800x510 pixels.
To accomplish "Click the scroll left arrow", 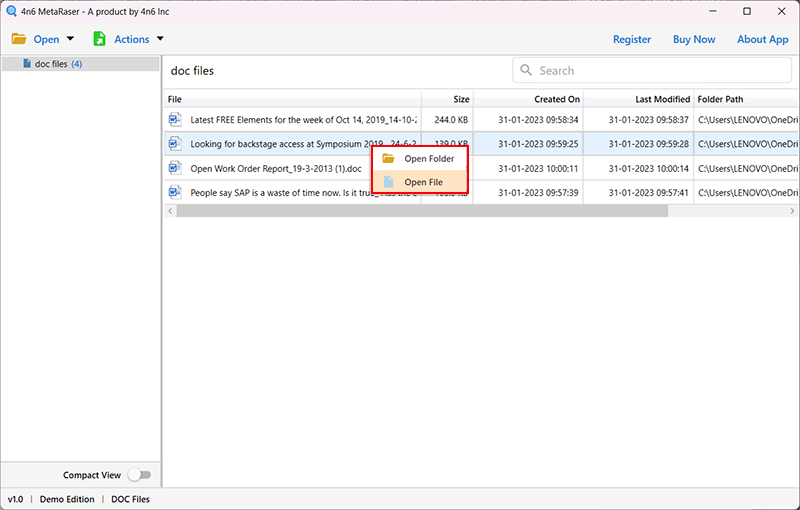I will point(170,211).
